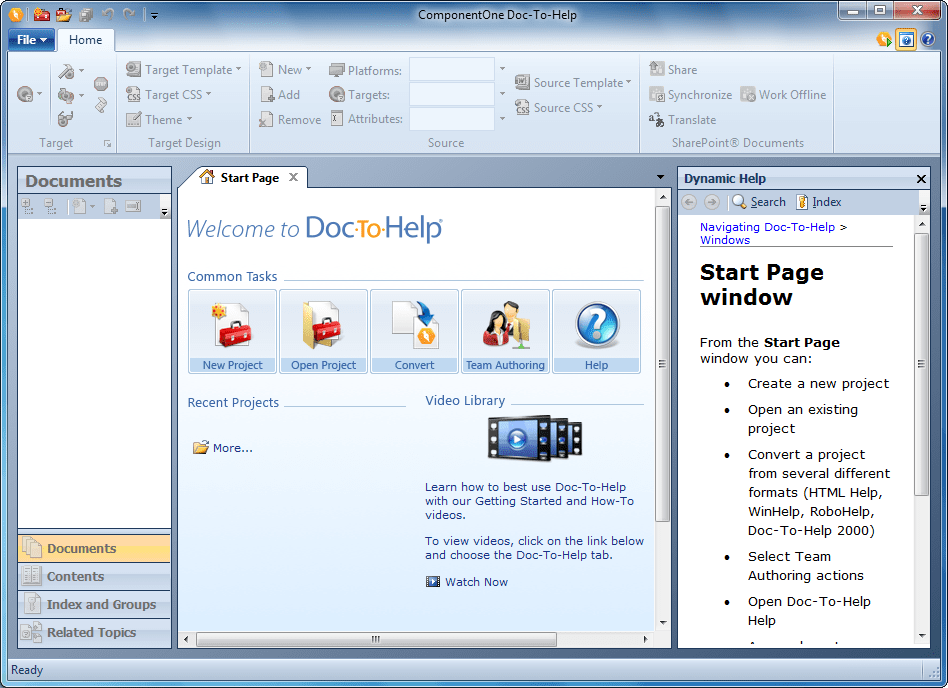Open the Attributes combo box arrow
948x688 pixels.
coord(502,118)
